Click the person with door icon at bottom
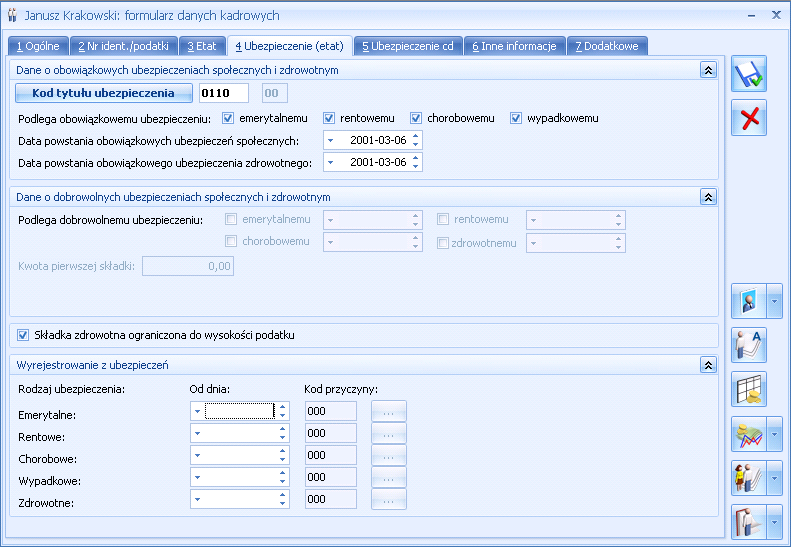791x547 pixels. (x=749, y=522)
